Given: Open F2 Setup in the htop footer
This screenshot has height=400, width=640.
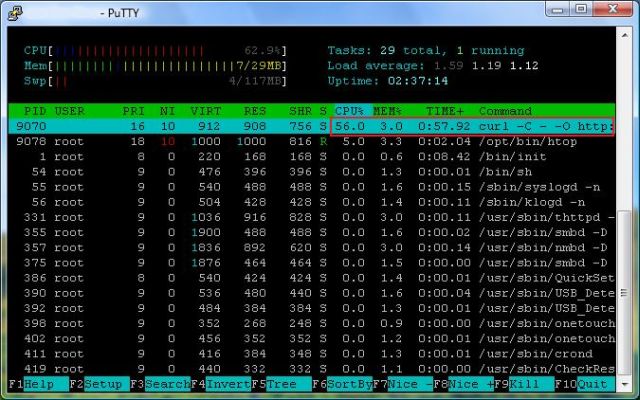Looking at the screenshot, I should (x=100, y=384).
